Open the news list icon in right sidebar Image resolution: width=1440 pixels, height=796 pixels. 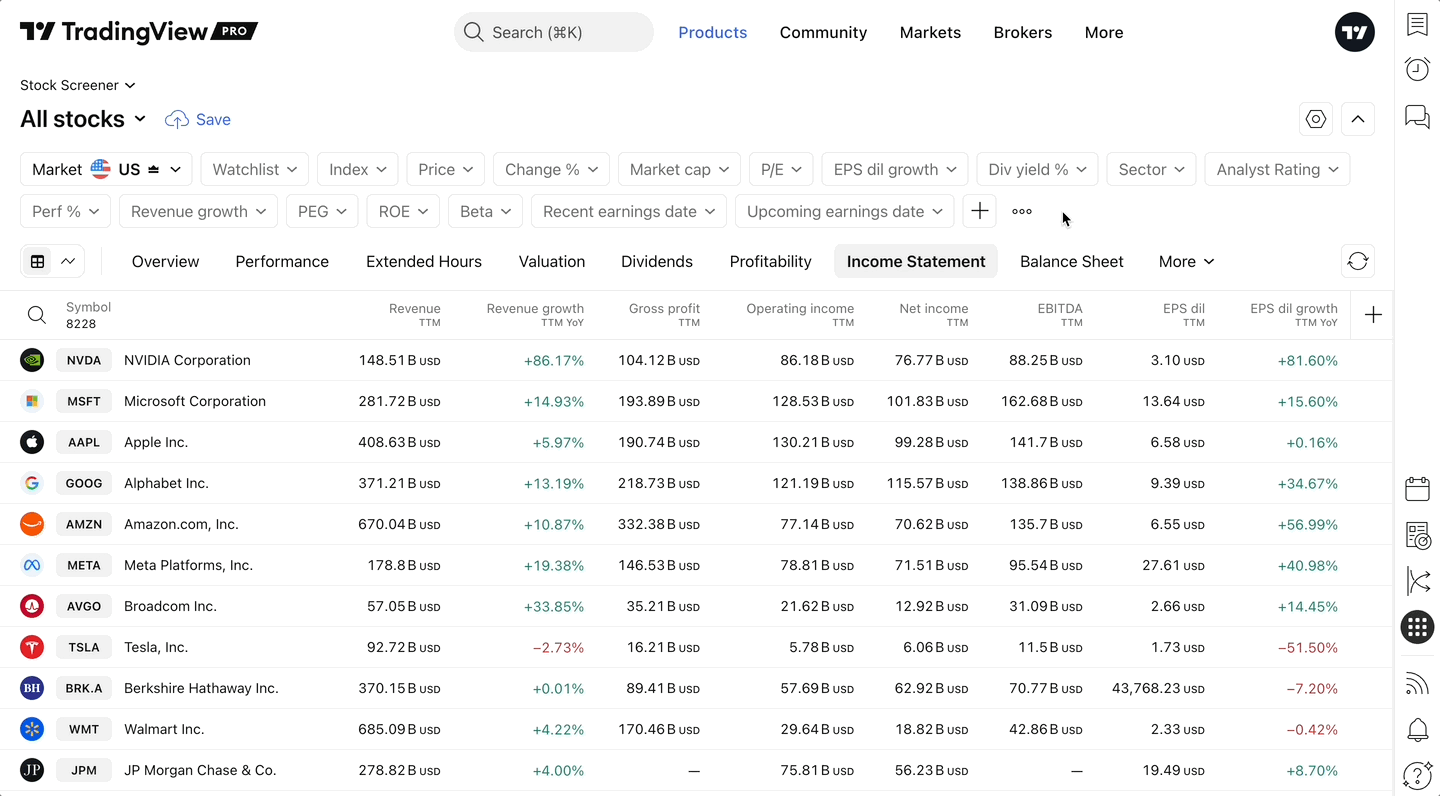(x=1417, y=535)
